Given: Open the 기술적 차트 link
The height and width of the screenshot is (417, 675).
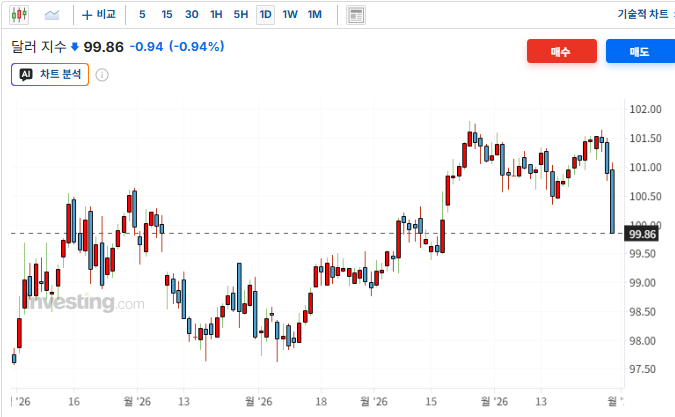Looking at the screenshot, I should [643, 14].
